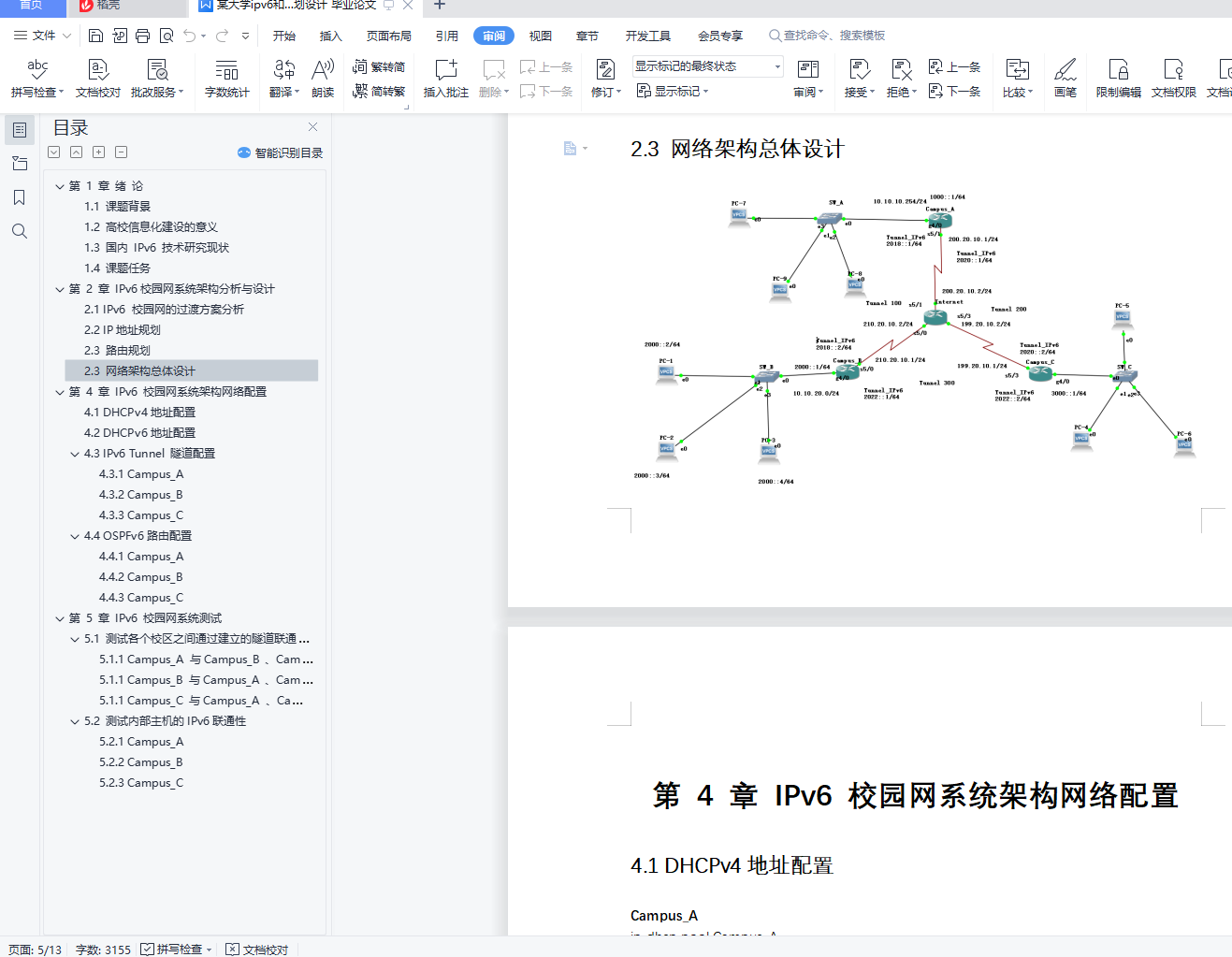Viewport: 1232px width, 957px height.
Task: Run 文档校对 document proofreading
Action: [x=98, y=78]
